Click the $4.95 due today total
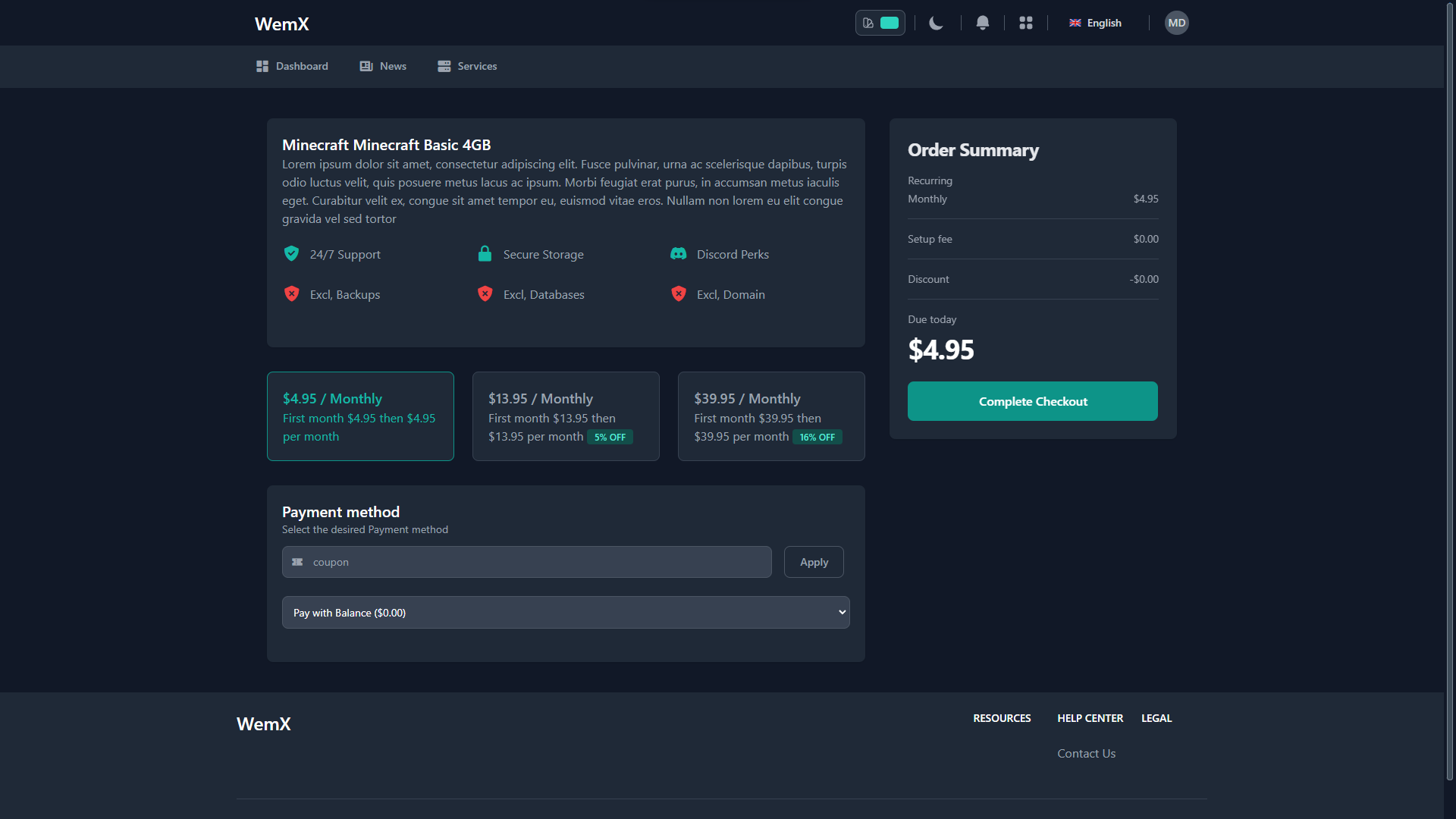 point(941,350)
